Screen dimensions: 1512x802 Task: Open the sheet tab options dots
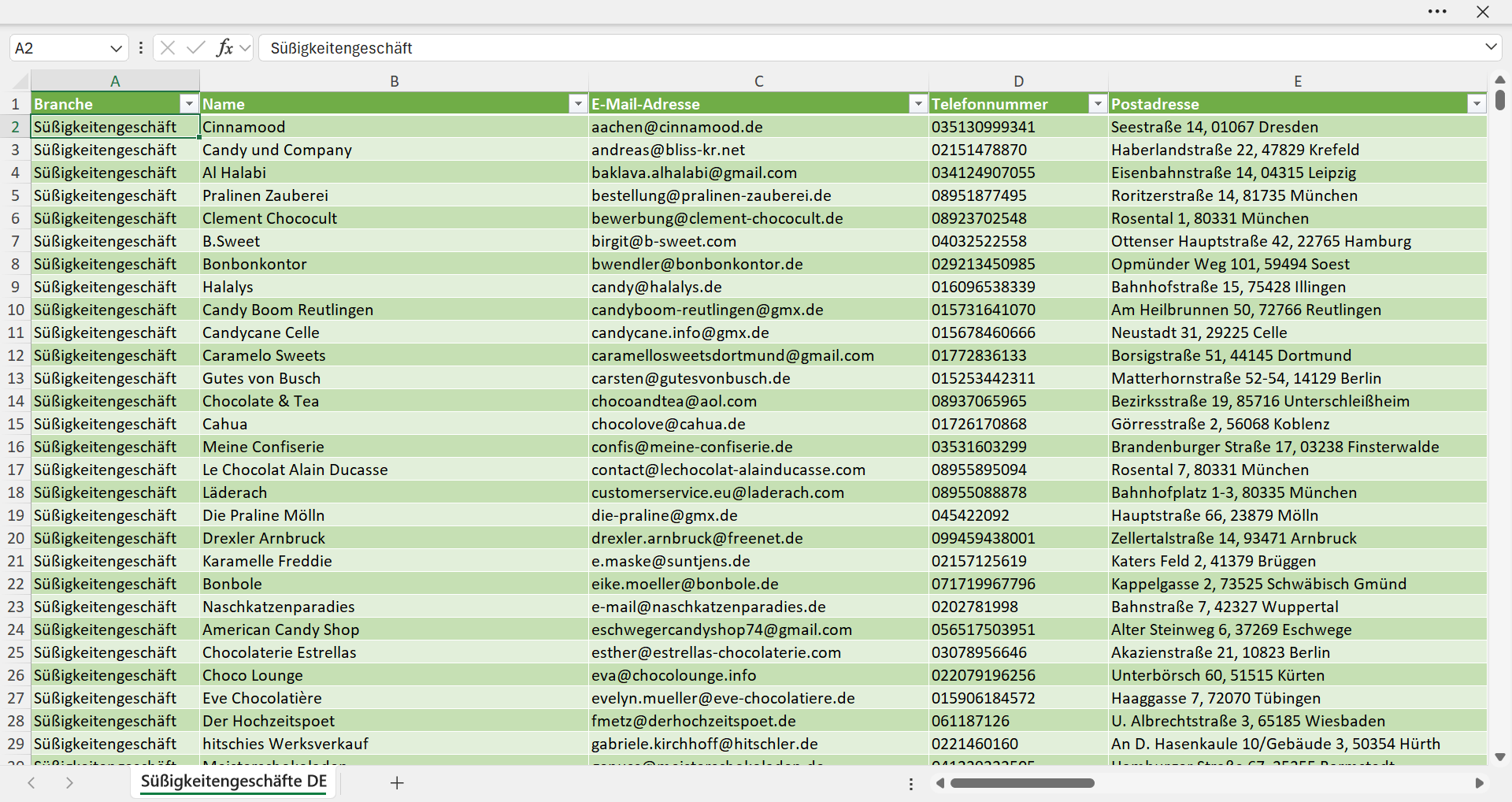point(911,784)
